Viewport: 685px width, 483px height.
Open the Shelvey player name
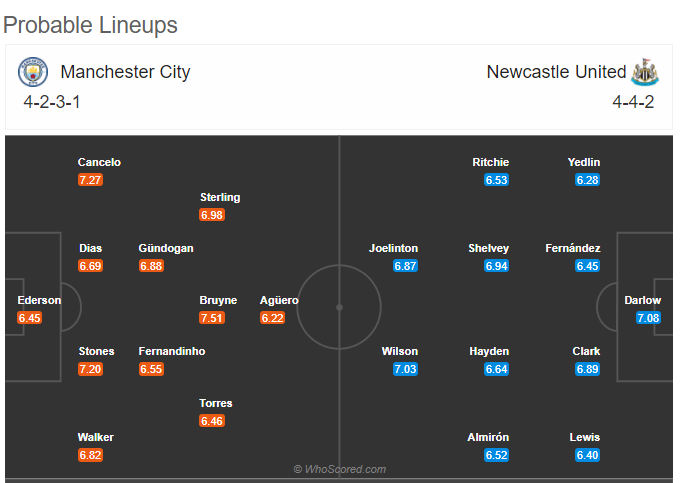coord(488,248)
